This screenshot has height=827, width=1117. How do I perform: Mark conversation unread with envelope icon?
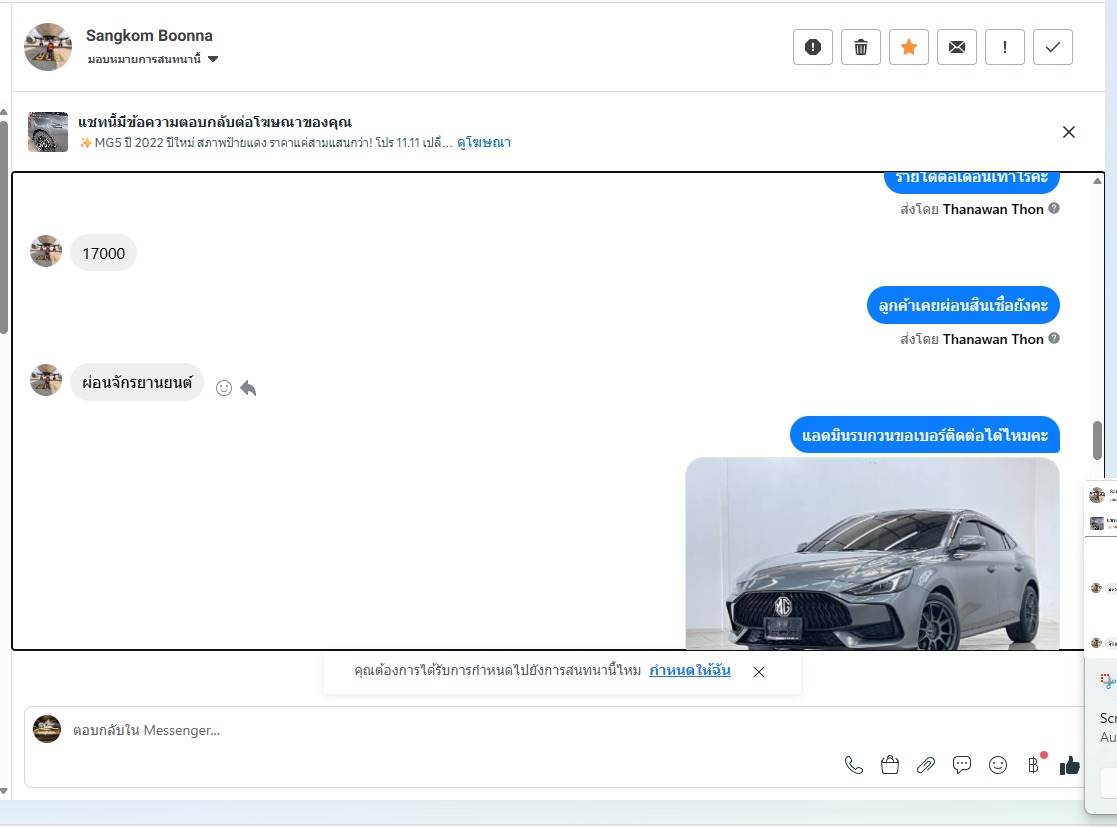pos(957,47)
